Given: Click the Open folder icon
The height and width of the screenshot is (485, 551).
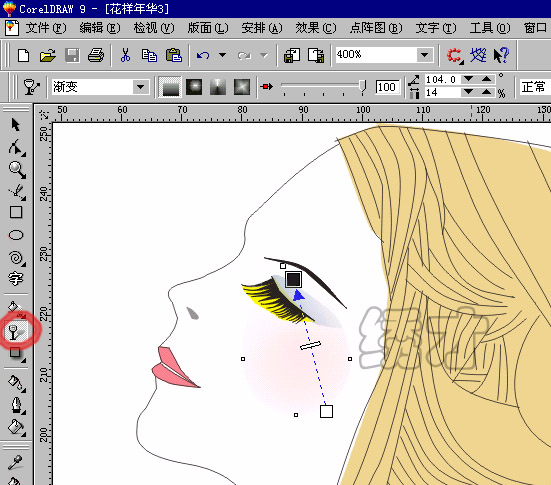Looking at the screenshot, I should click(x=48, y=55).
